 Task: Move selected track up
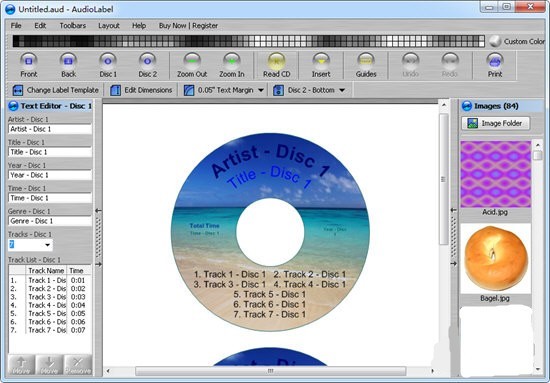pos(21,365)
